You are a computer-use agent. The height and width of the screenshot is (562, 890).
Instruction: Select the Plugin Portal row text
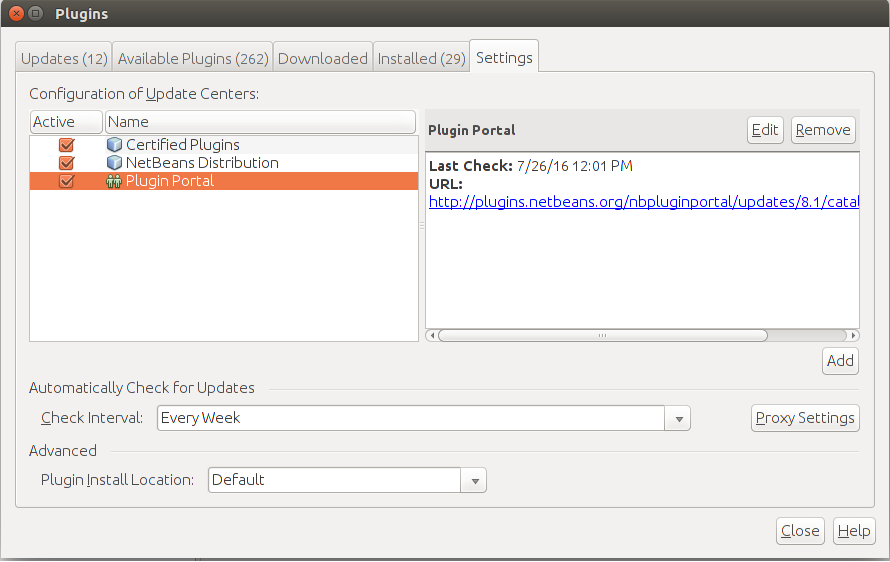pyautogui.click(x=170, y=181)
